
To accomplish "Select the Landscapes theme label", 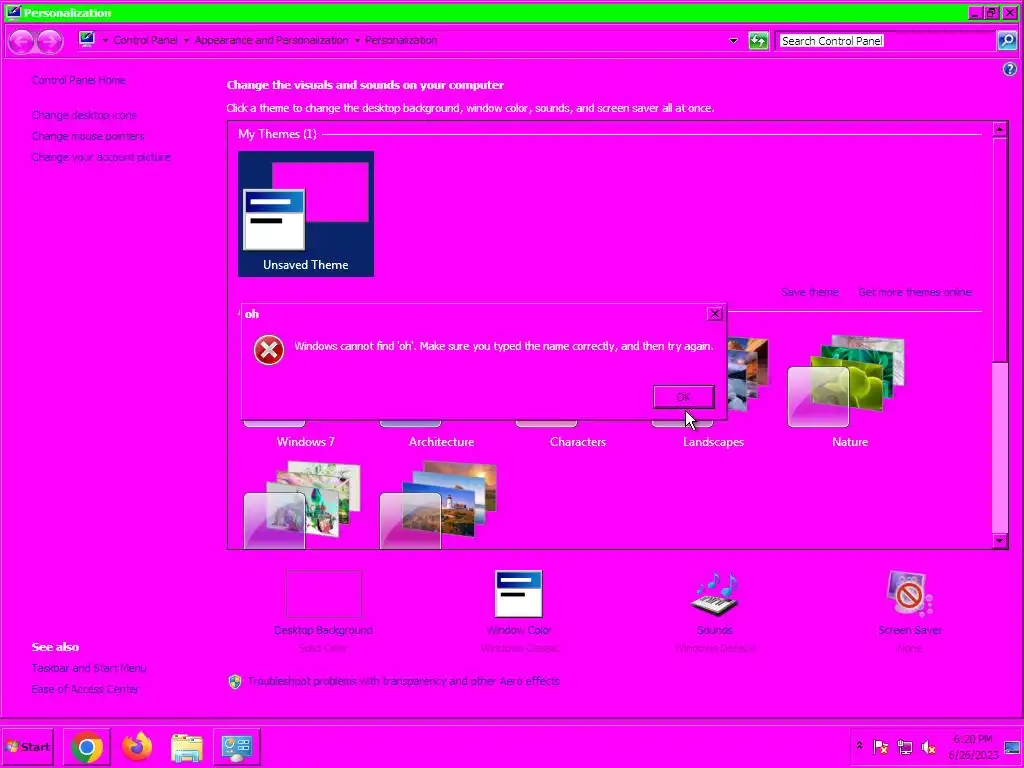I will (713, 441).
